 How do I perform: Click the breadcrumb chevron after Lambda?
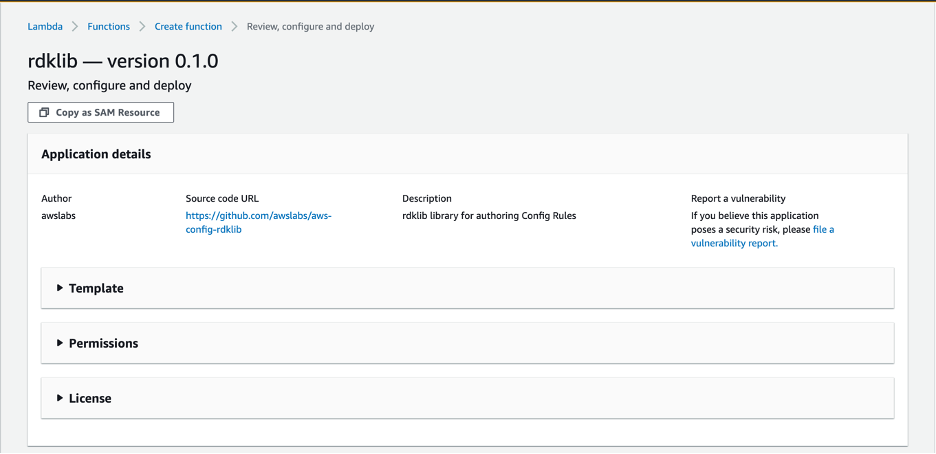pyautogui.click(x=75, y=27)
